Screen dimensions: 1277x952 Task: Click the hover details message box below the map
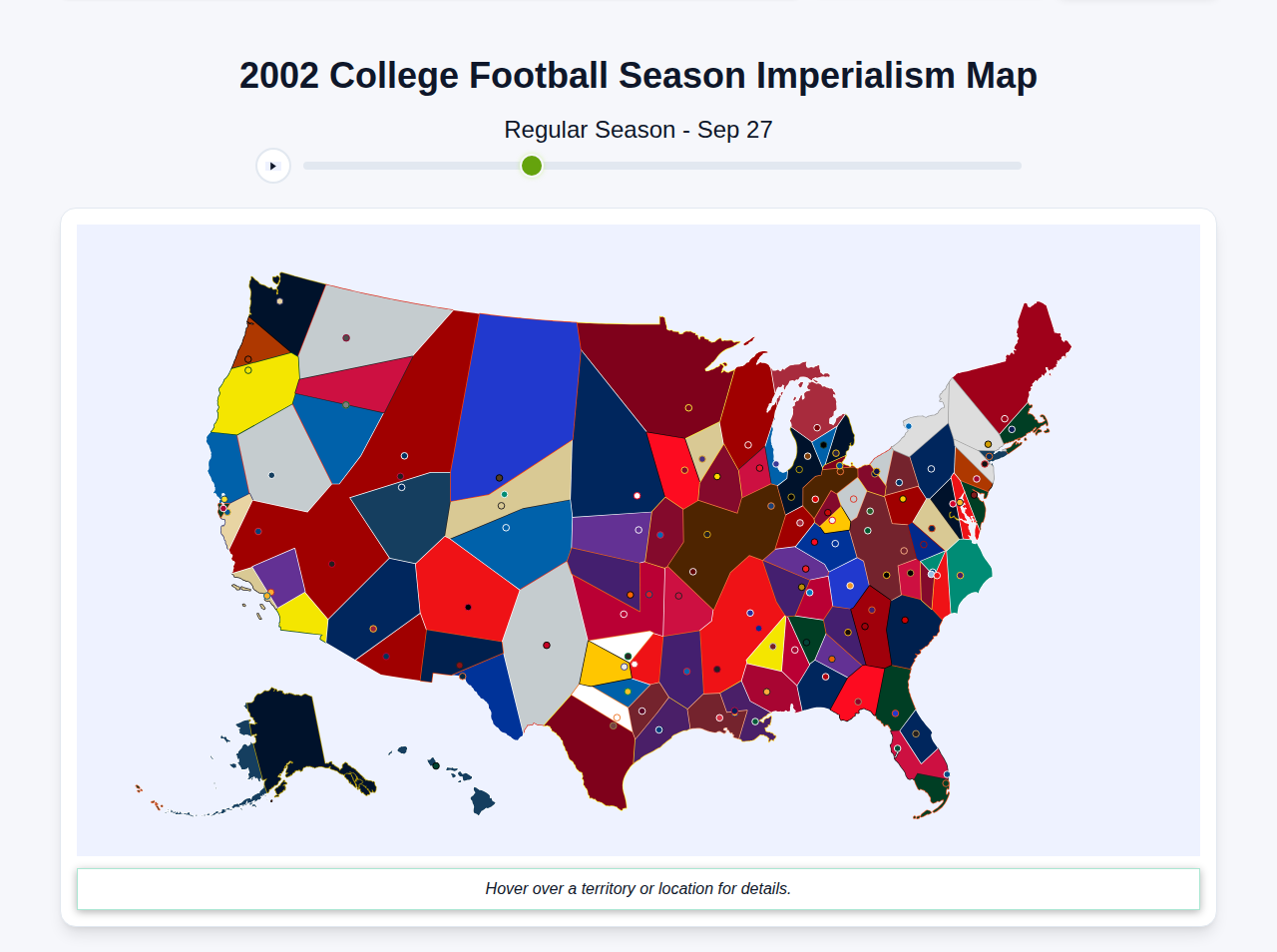pos(638,888)
